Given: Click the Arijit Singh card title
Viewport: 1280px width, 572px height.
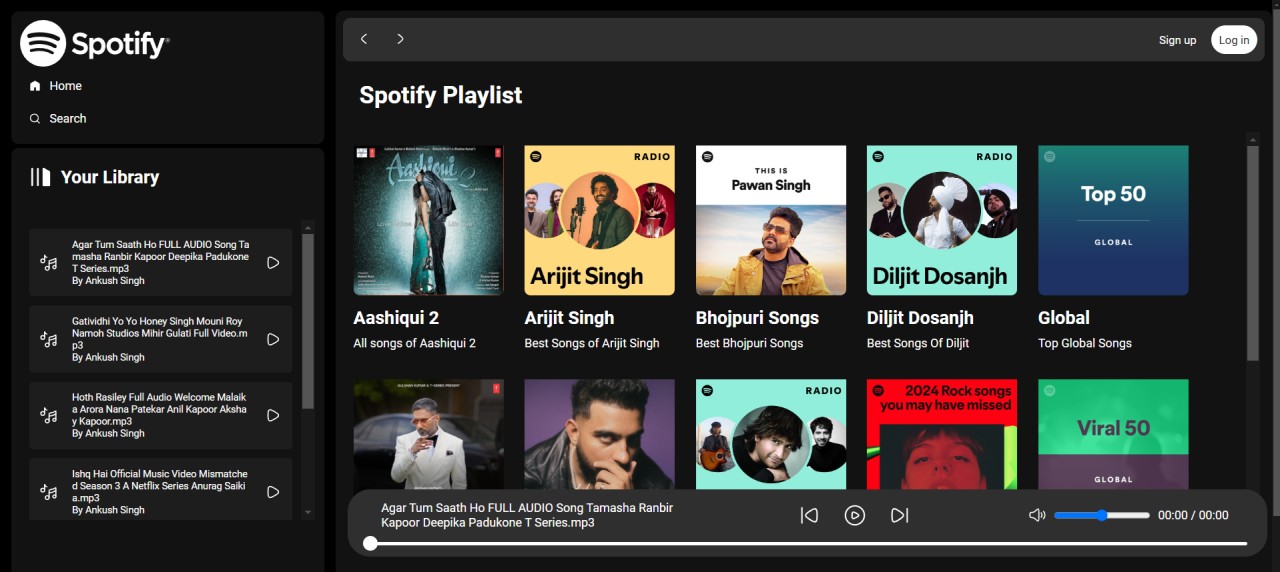Looking at the screenshot, I should (x=569, y=318).
